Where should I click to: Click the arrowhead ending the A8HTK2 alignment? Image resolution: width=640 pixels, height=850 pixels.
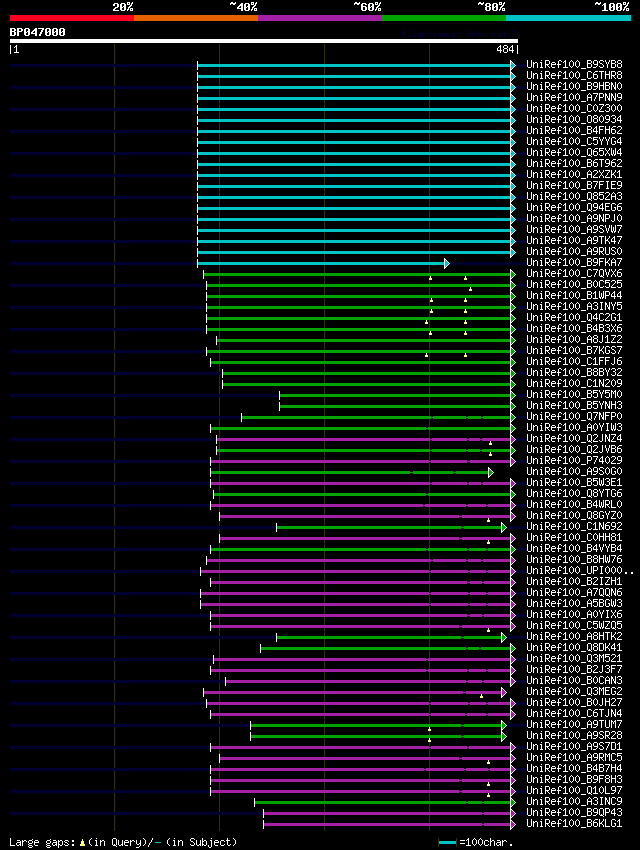pyautogui.click(x=503, y=638)
